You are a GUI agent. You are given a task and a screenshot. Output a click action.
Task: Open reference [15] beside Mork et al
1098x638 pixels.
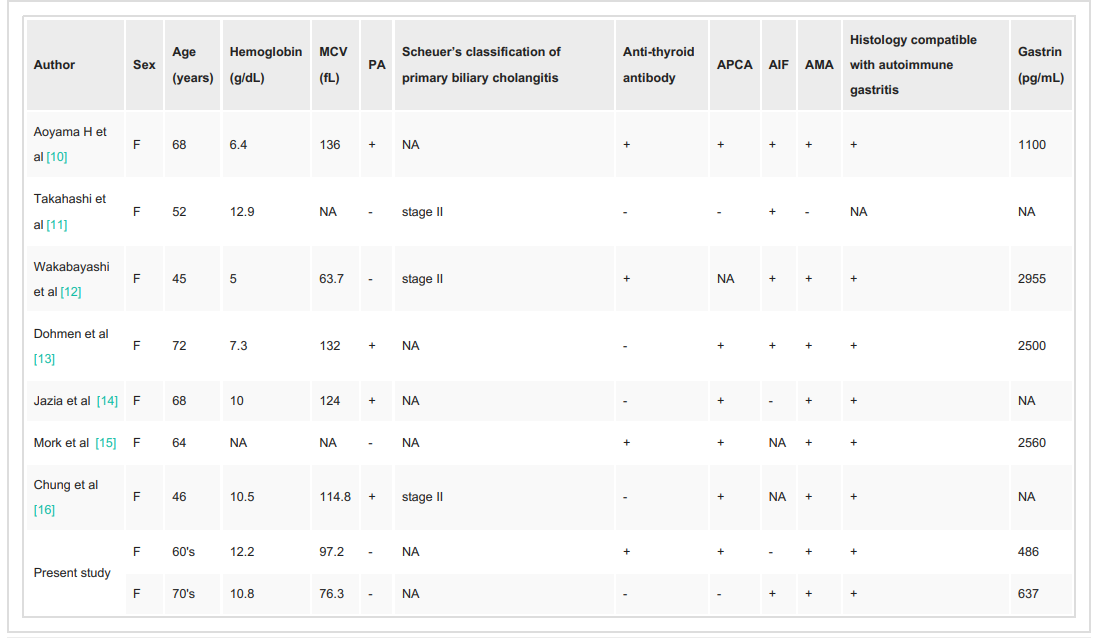pos(104,443)
